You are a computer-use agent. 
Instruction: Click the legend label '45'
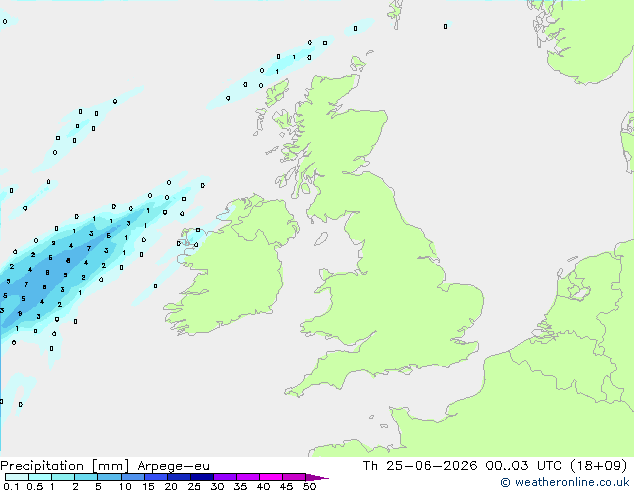click(x=286, y=486)
